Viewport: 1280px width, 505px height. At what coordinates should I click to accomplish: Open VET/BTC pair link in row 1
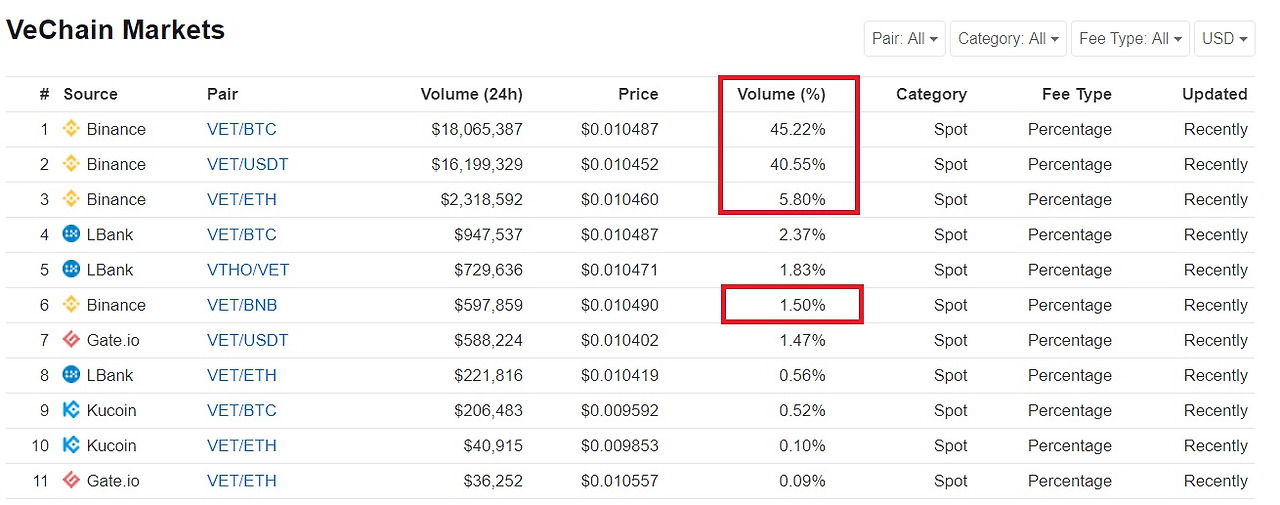tap(241, 129)
